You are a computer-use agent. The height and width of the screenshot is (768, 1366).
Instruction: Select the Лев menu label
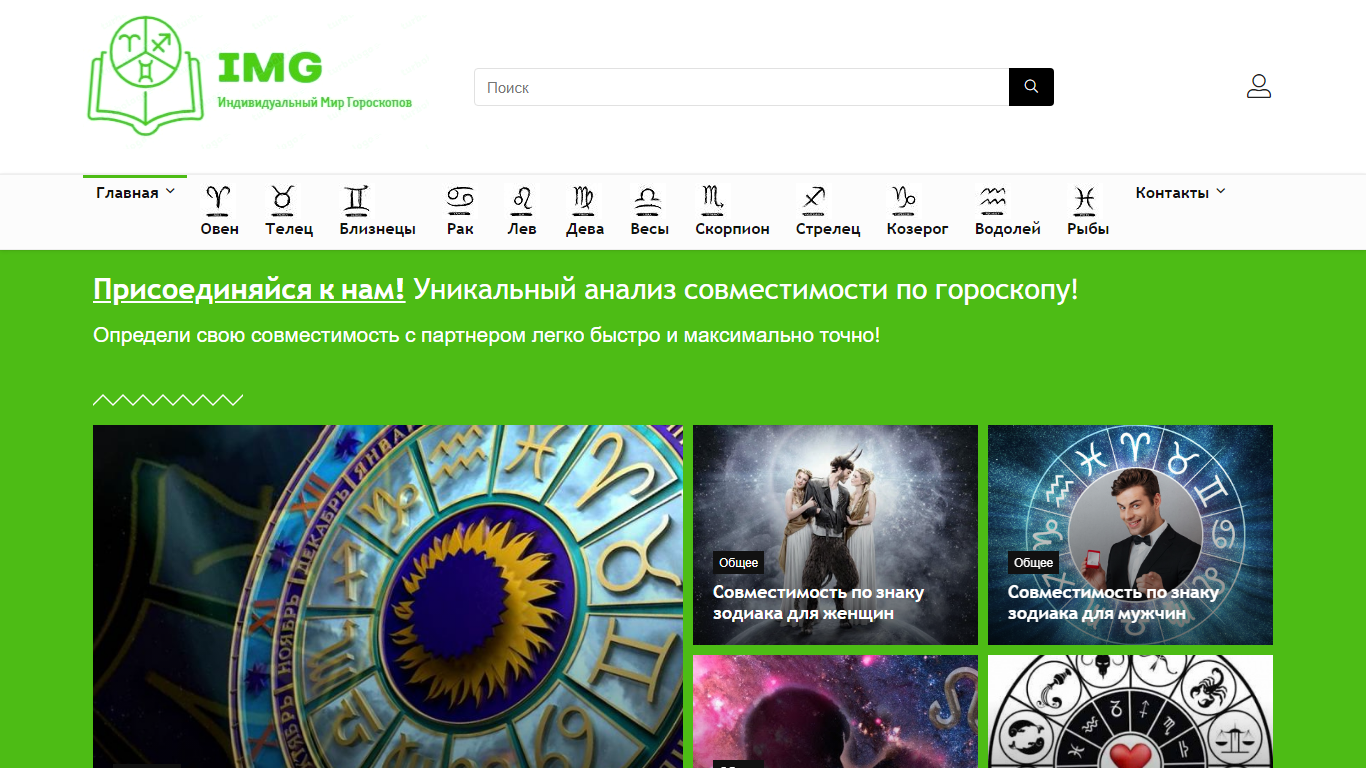tap(522, 229)
